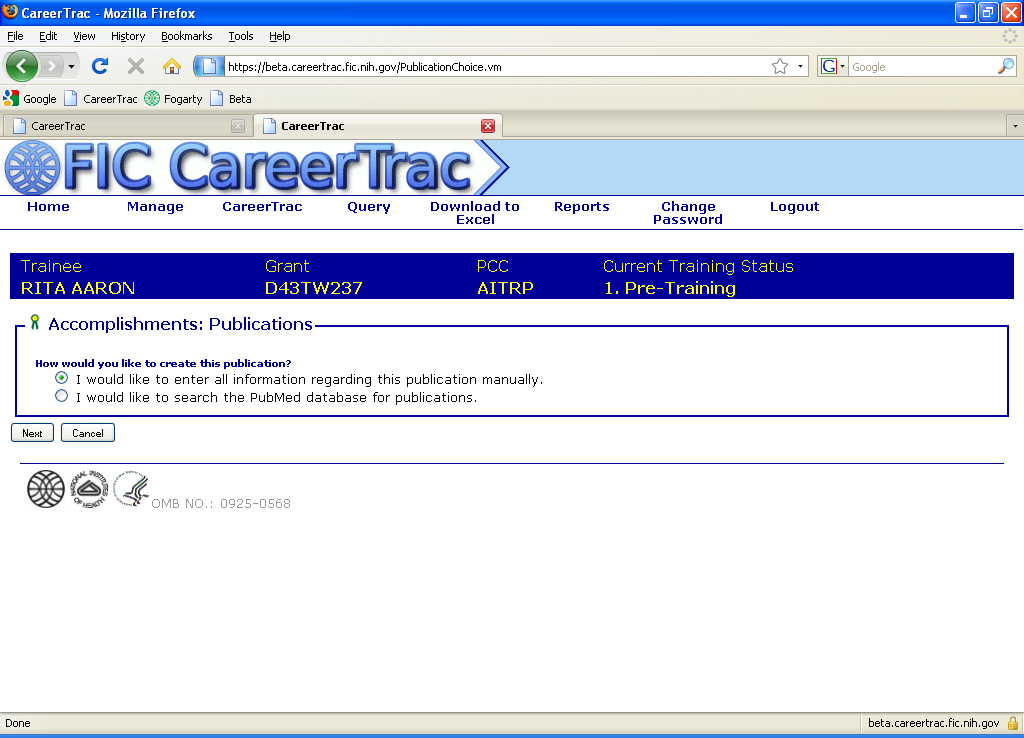Click the search magnifier icon

pos(1006,66)
